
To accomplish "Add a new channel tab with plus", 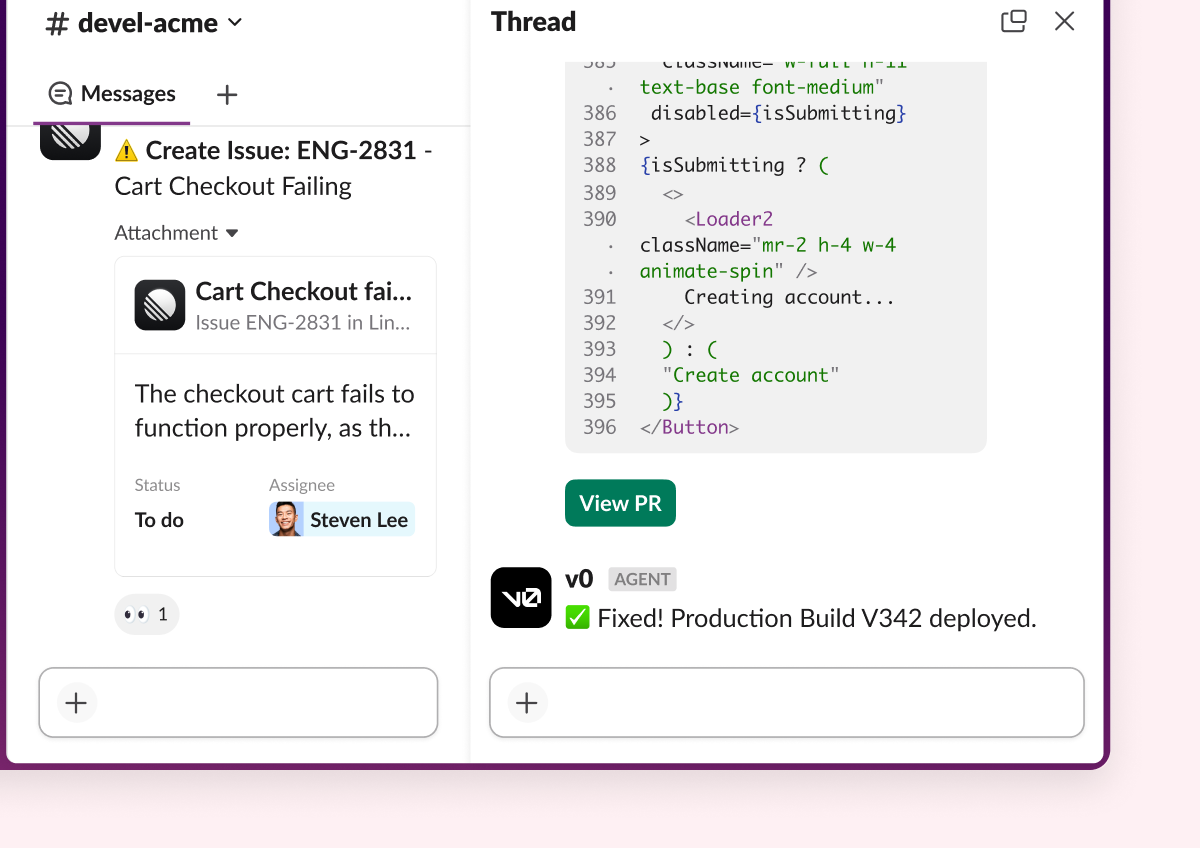I will pyautogui.click(x=227, y=95).
